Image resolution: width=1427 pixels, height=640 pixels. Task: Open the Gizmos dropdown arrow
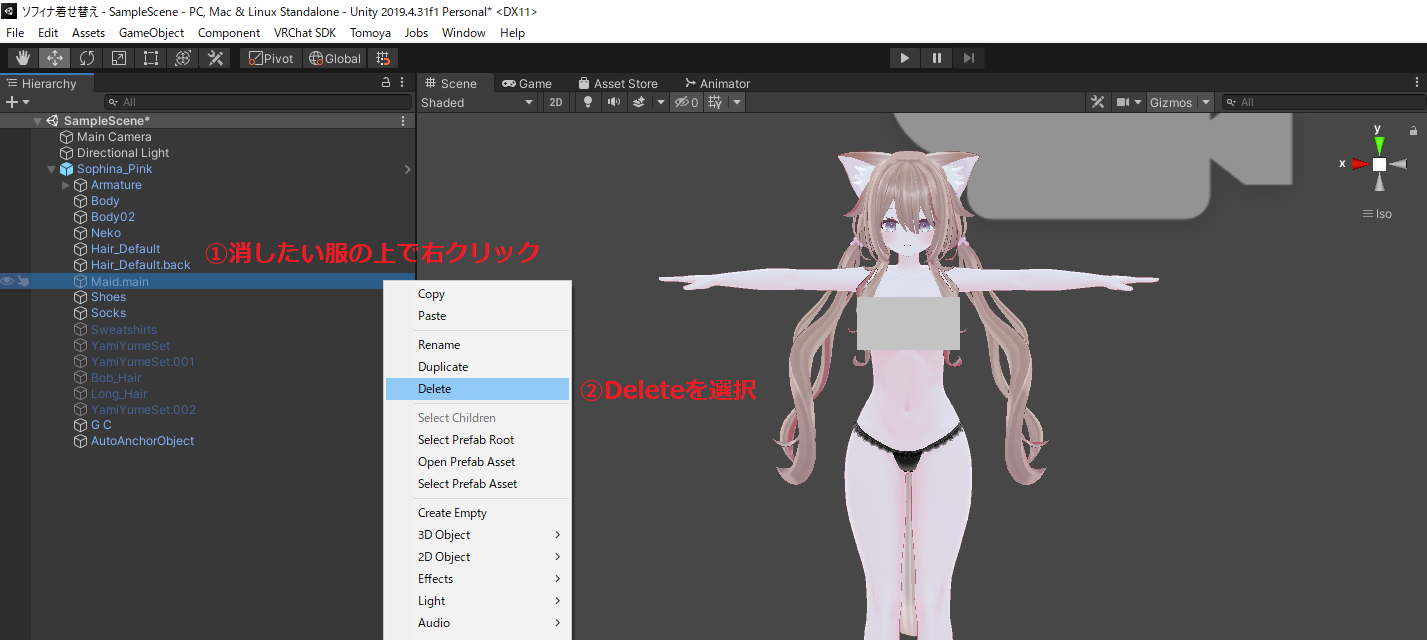coord(1206,102)
